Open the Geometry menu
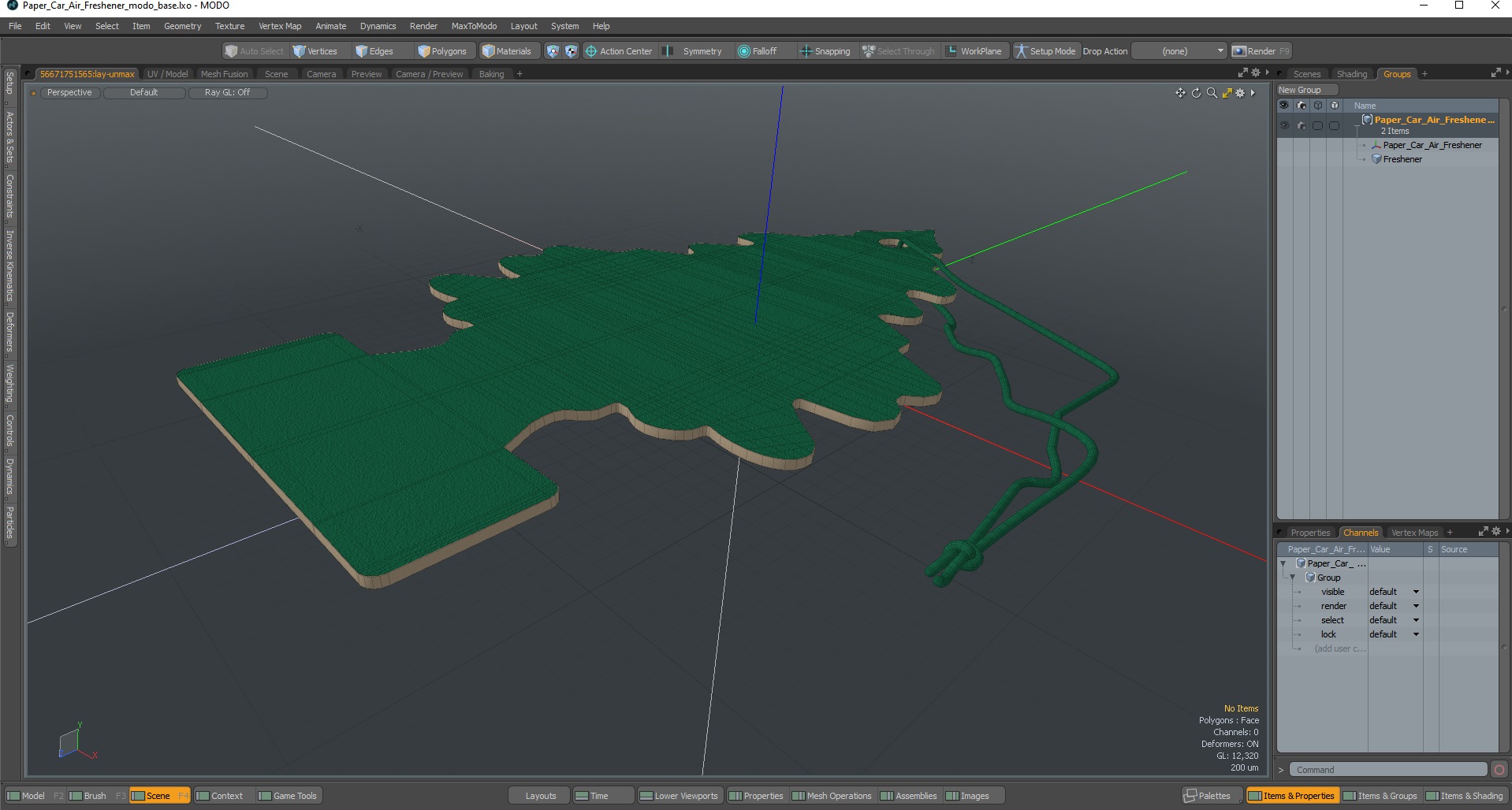This screenshot has height=810, width=1512. 182,26
